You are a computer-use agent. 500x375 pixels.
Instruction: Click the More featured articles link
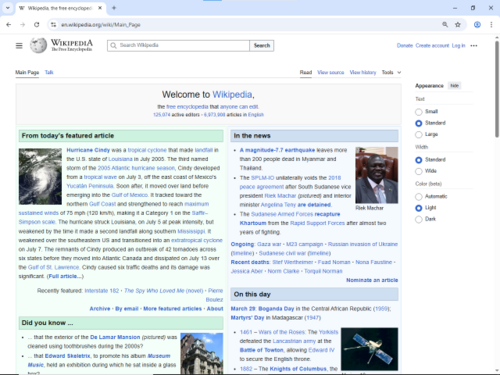pos(172,309)
